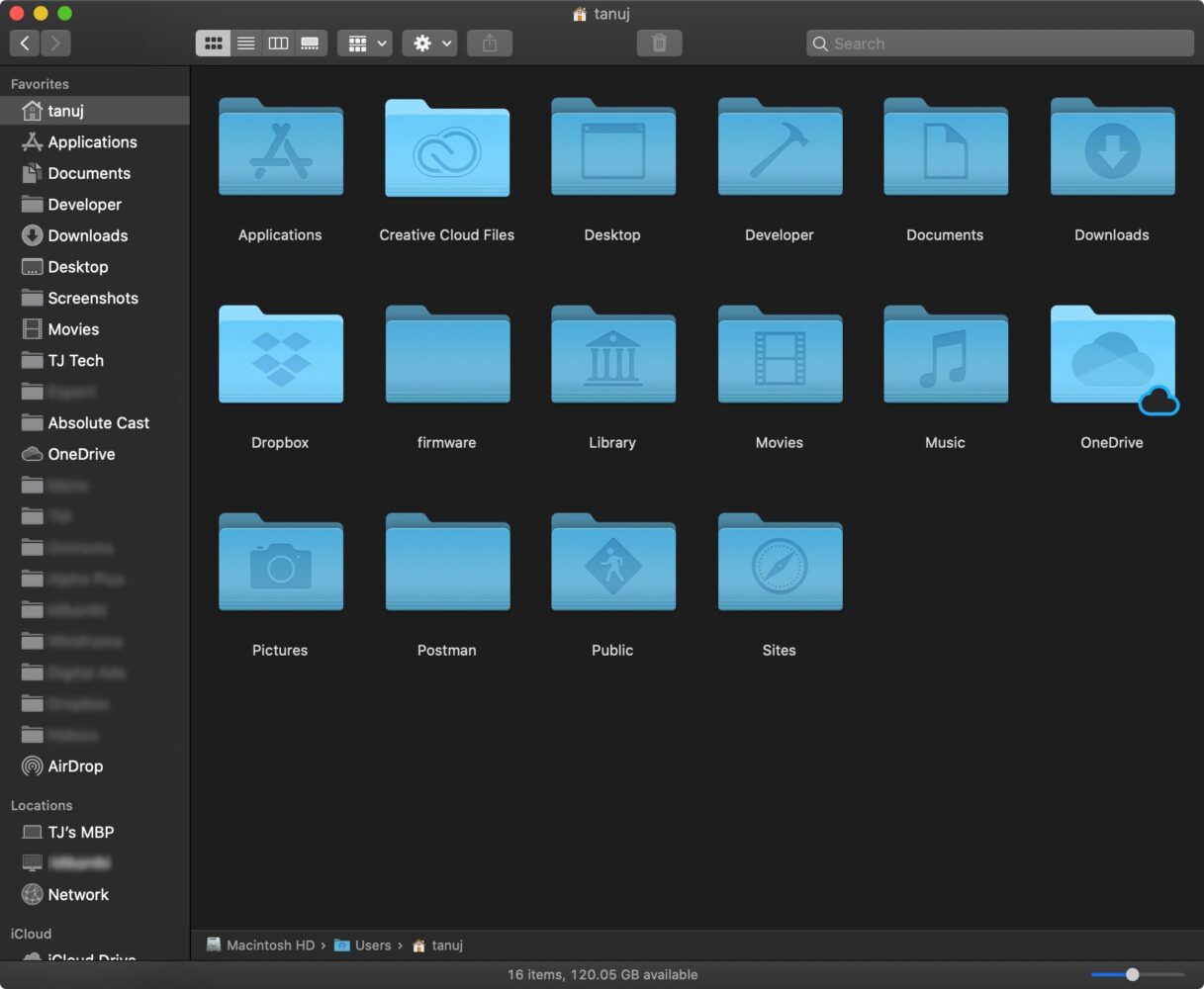The image size is (1204, 989).
Task: Switch to gallery view
Action: point(311,44)
